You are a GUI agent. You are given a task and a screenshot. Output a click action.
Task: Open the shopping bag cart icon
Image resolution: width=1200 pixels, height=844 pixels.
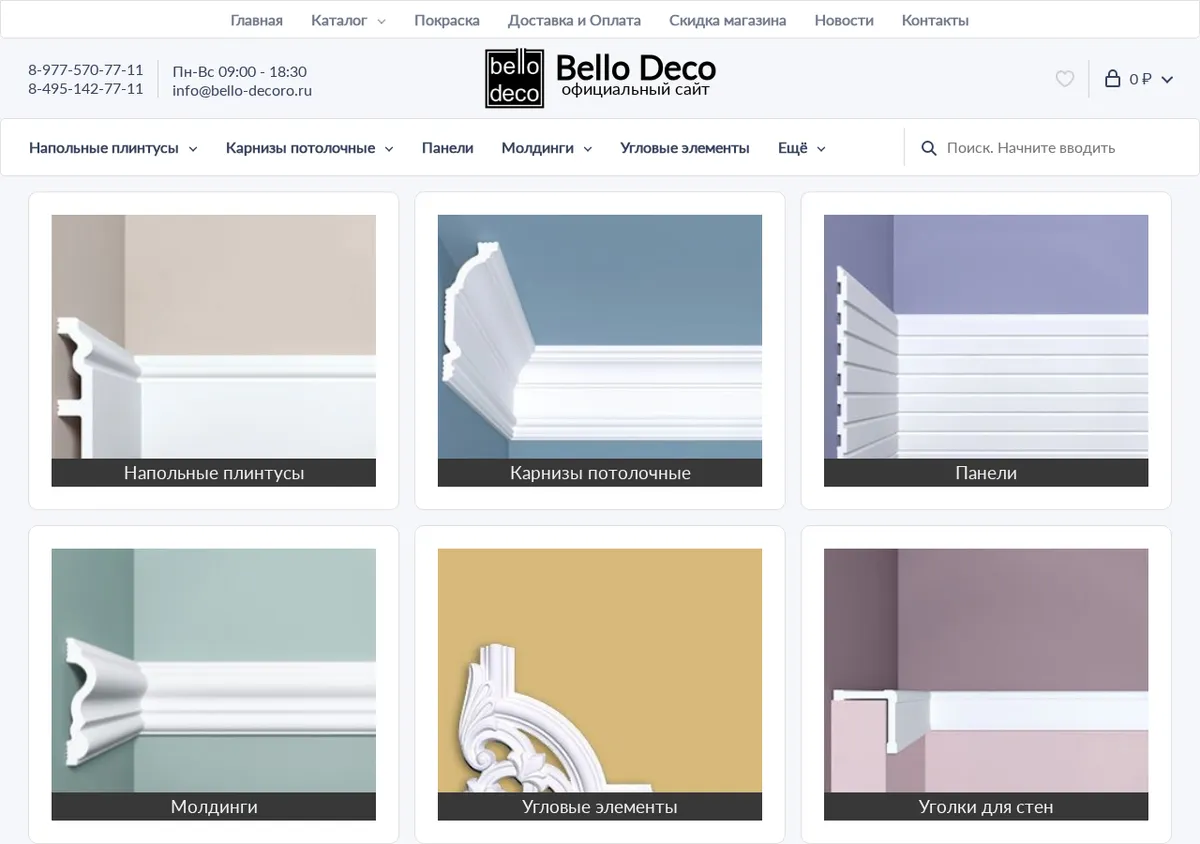click(1112, 79)
